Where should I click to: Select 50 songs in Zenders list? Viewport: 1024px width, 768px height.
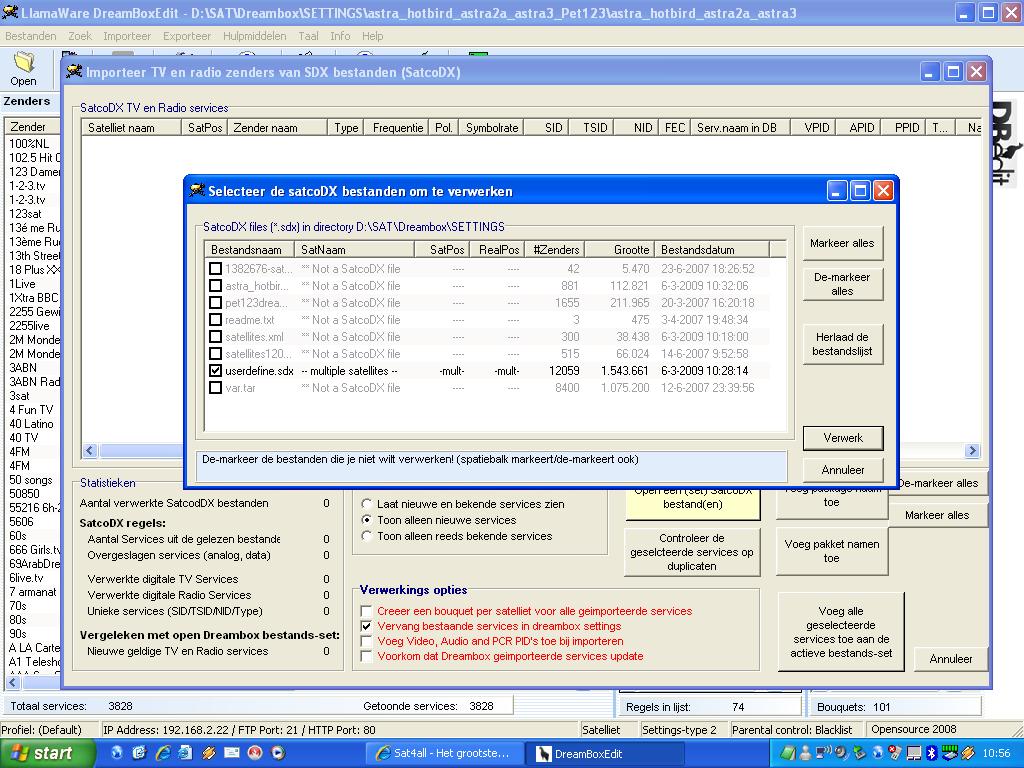click(33, 480)
